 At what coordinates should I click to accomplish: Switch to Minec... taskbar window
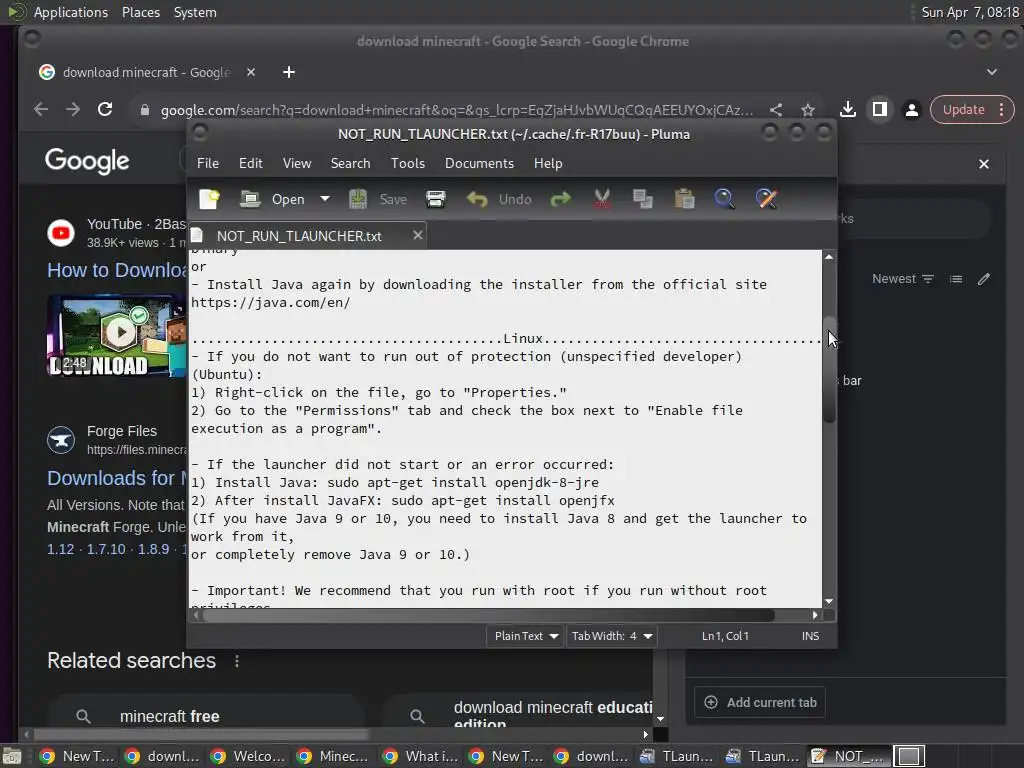(334, 756)
